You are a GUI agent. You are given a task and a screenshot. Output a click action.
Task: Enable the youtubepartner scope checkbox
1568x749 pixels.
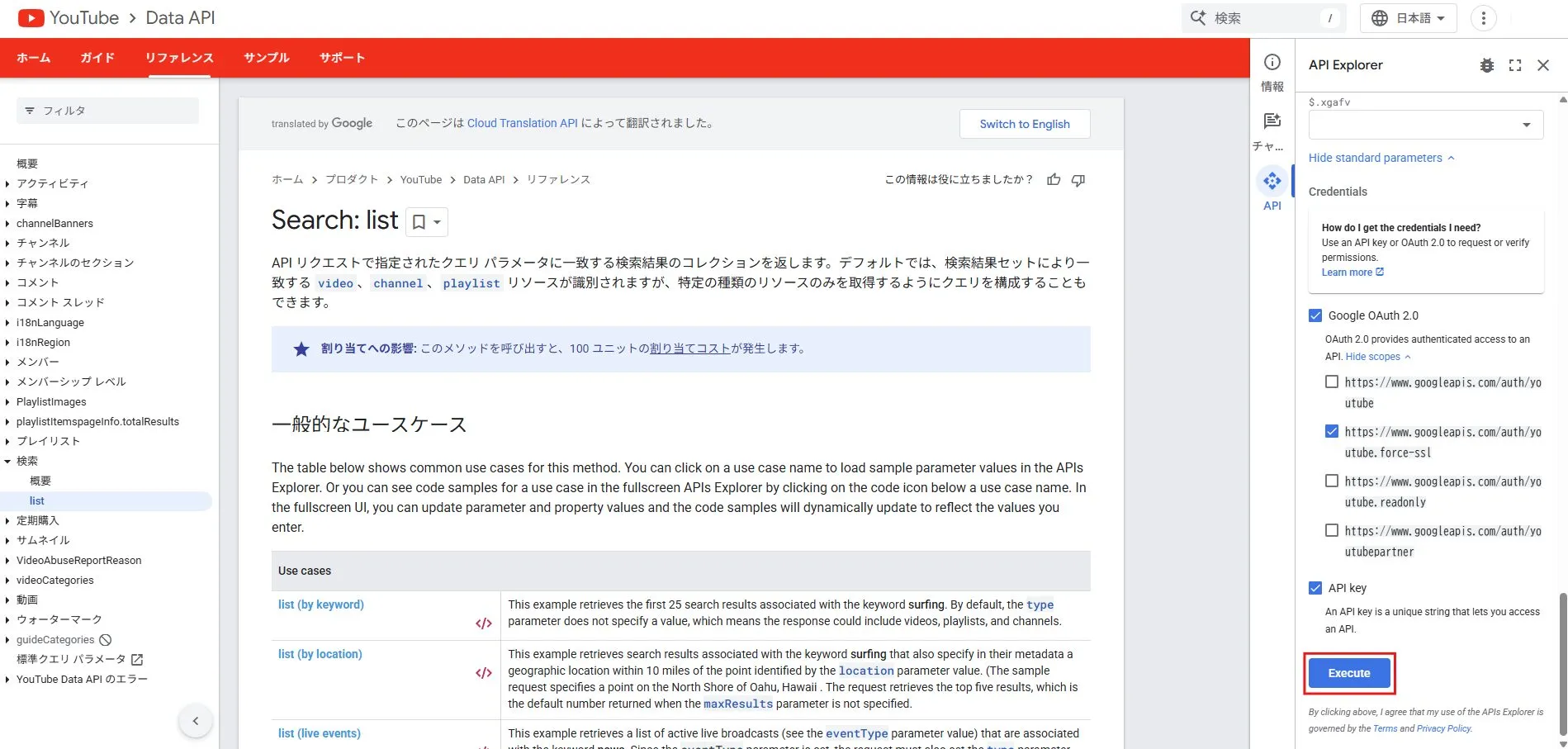tap(1332, 530)
